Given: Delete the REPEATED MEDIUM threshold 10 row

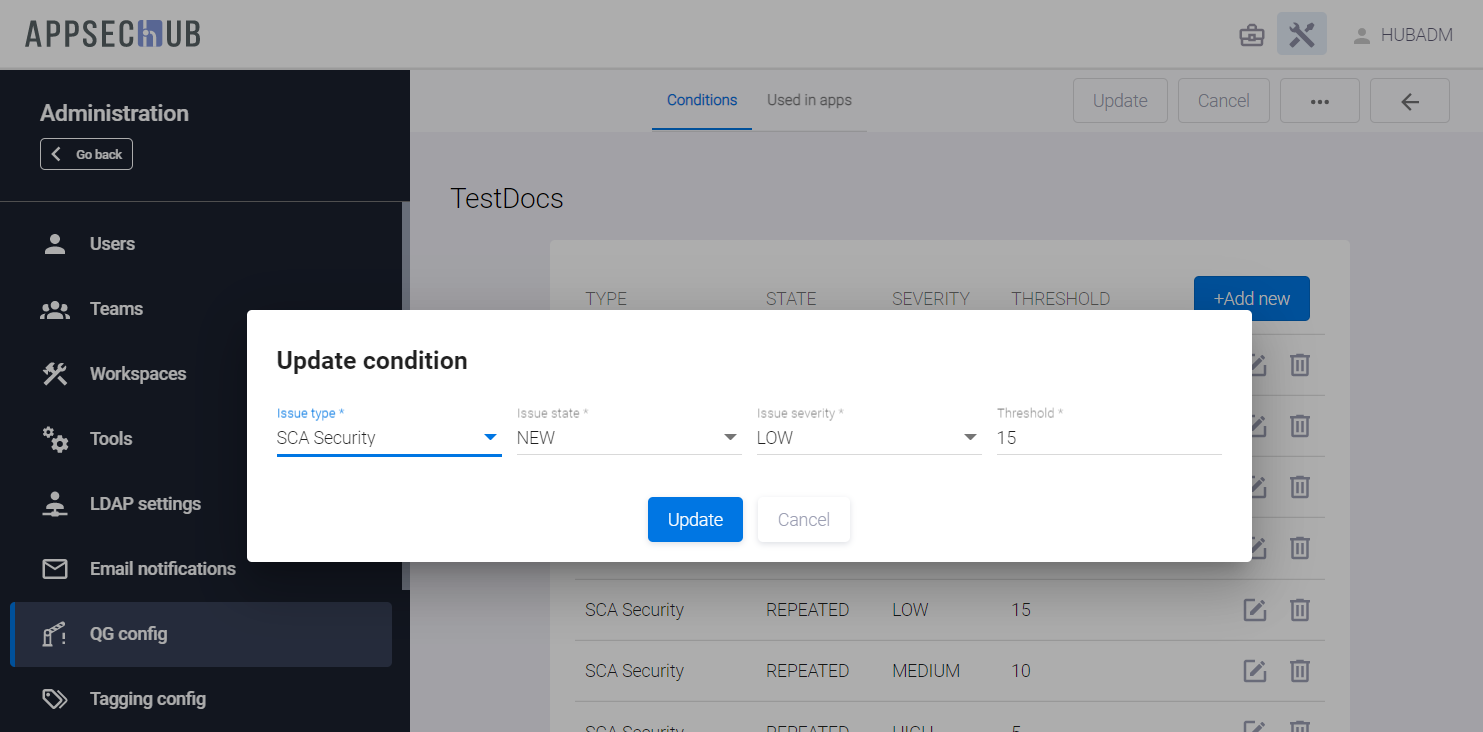Looking at the screenshot, I should pyautogui.click(x=1299, y=670).
